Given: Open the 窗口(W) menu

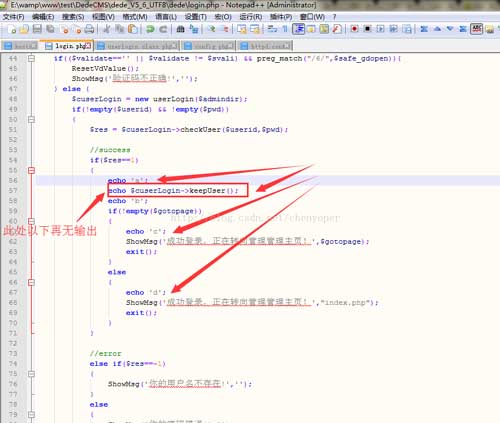Looking at the screenshot, I should pyautogui.click(x=312, y=17).
